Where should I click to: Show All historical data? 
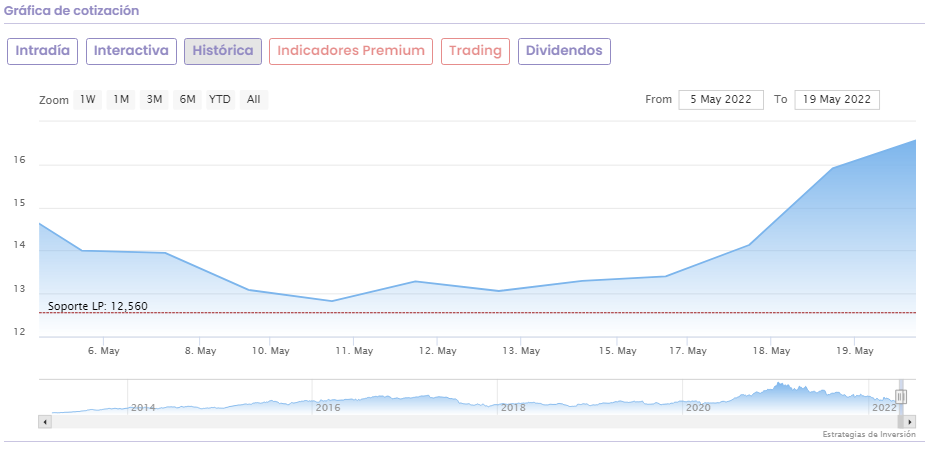[x=254, y=99]
